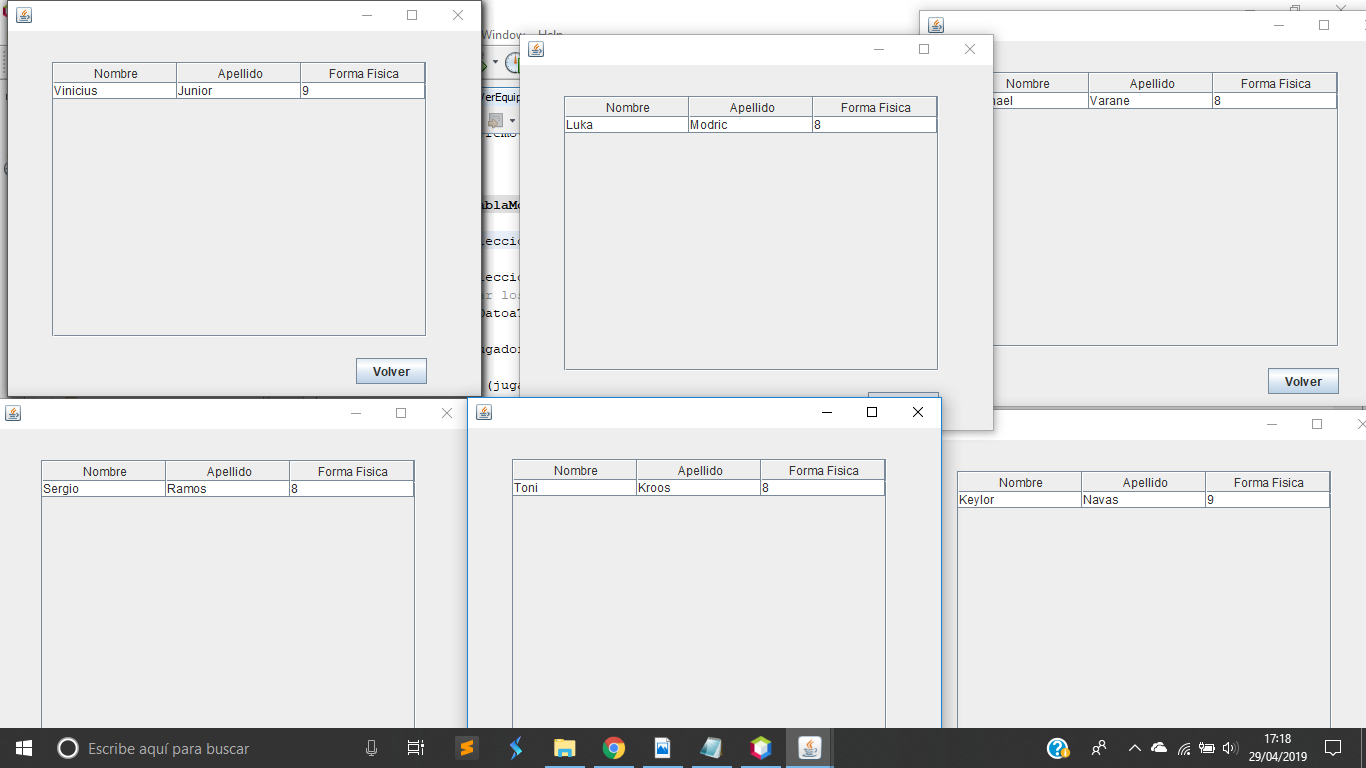Screen dimensions: 1366x768
Task: Select the cell "Sergio"
Action: [x=104, y=489]
